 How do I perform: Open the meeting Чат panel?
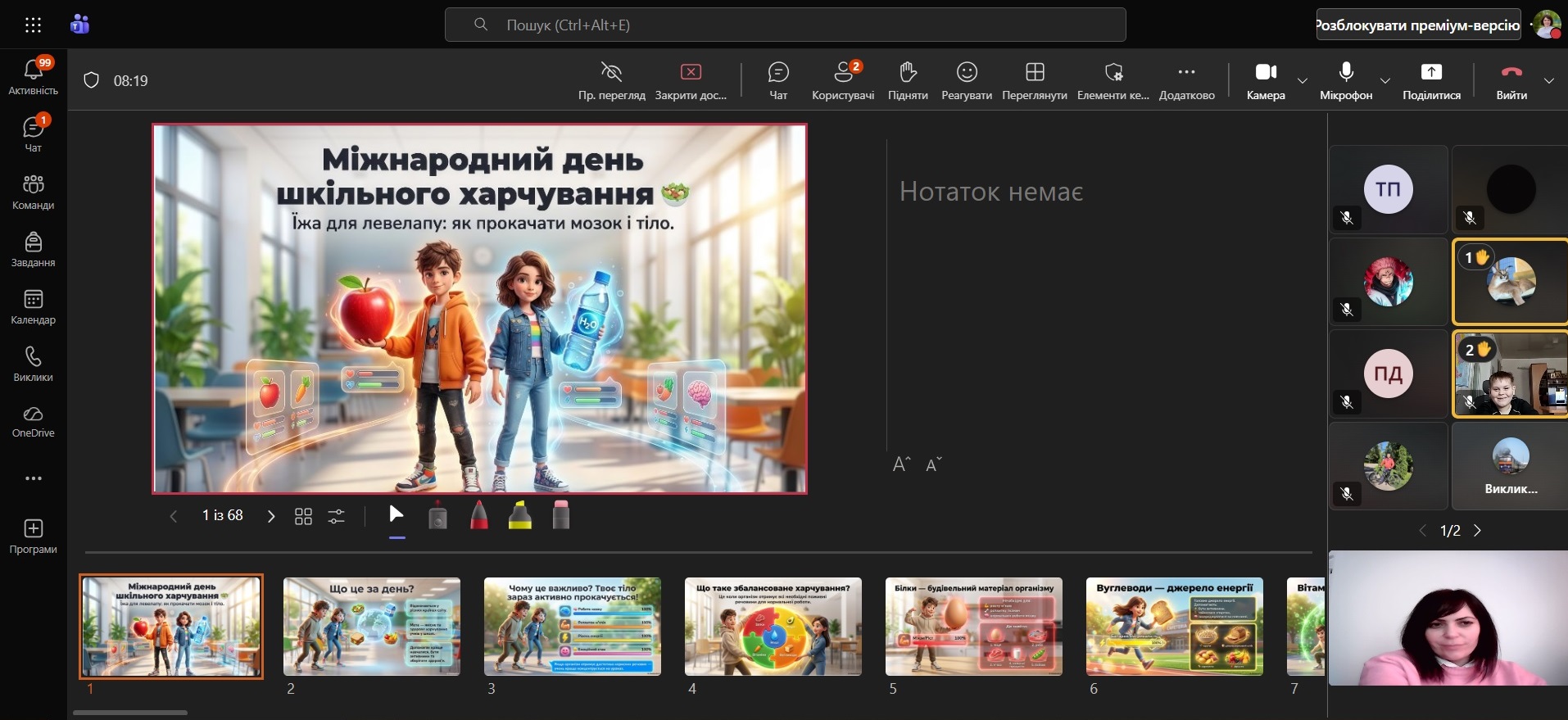pos(778,80)
